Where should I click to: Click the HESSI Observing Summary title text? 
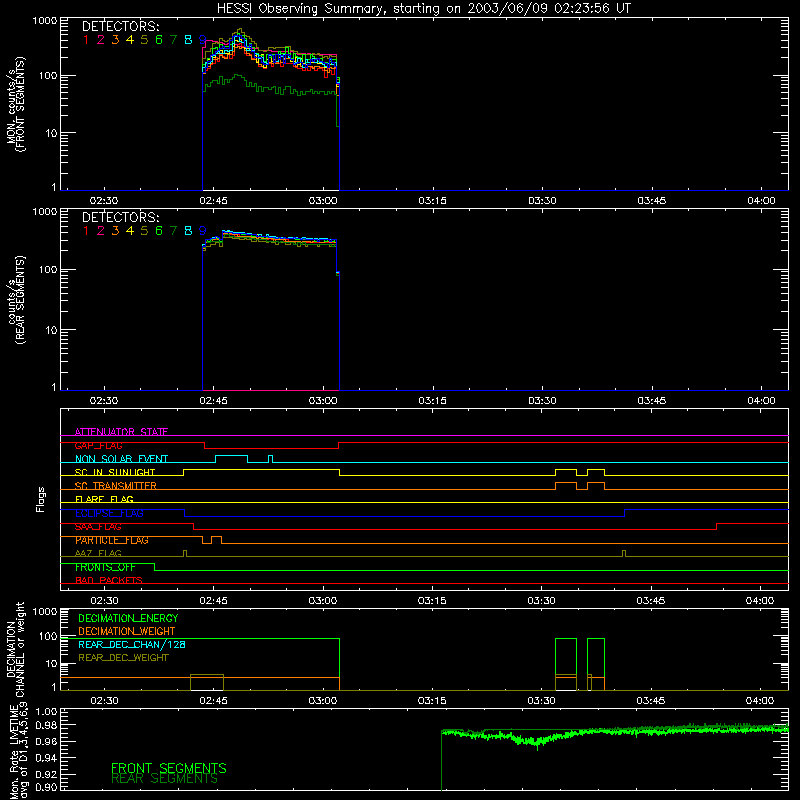(424, 8)
